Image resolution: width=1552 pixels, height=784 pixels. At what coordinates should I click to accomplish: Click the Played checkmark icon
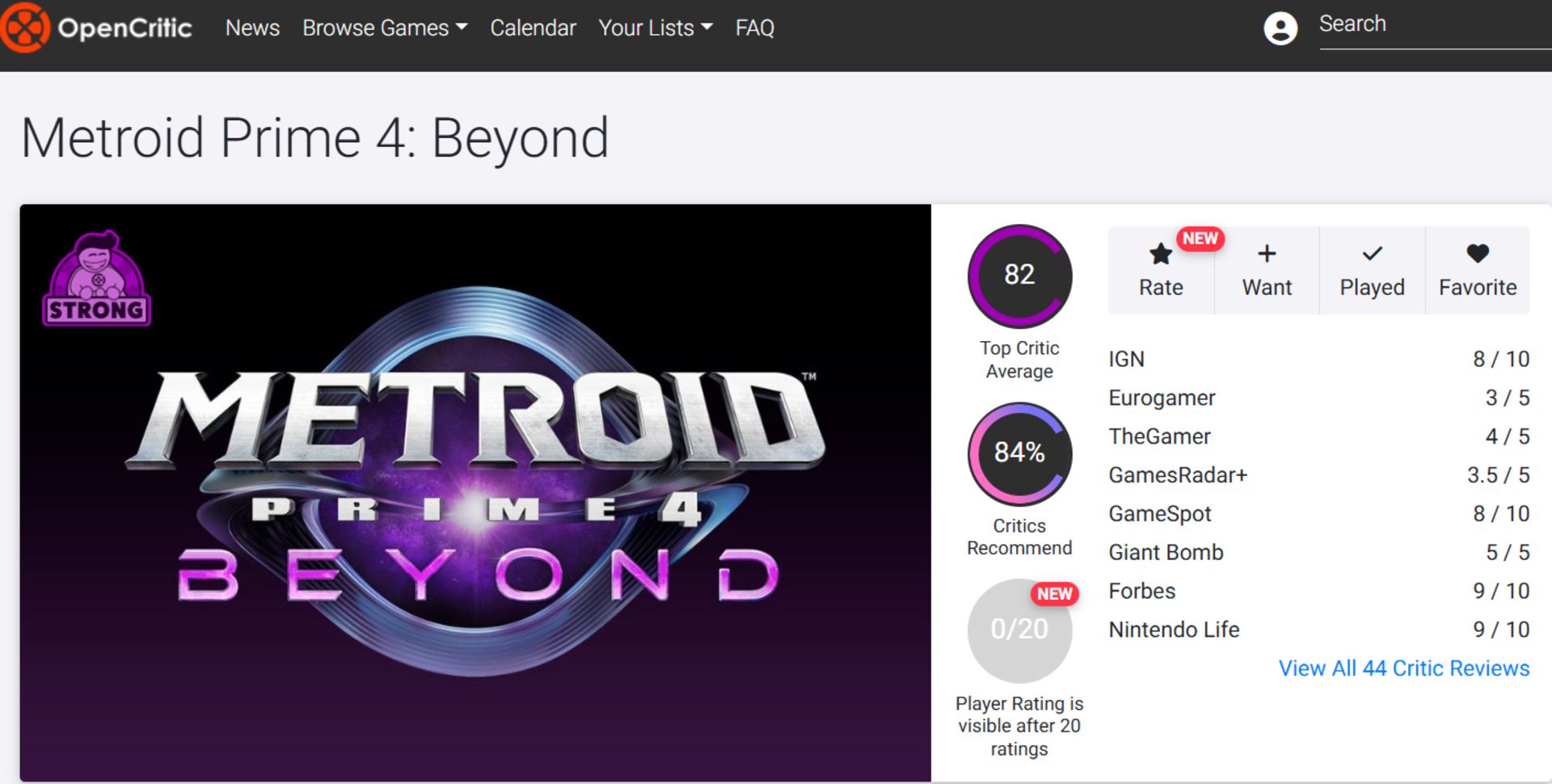(x=1372, y=253)
